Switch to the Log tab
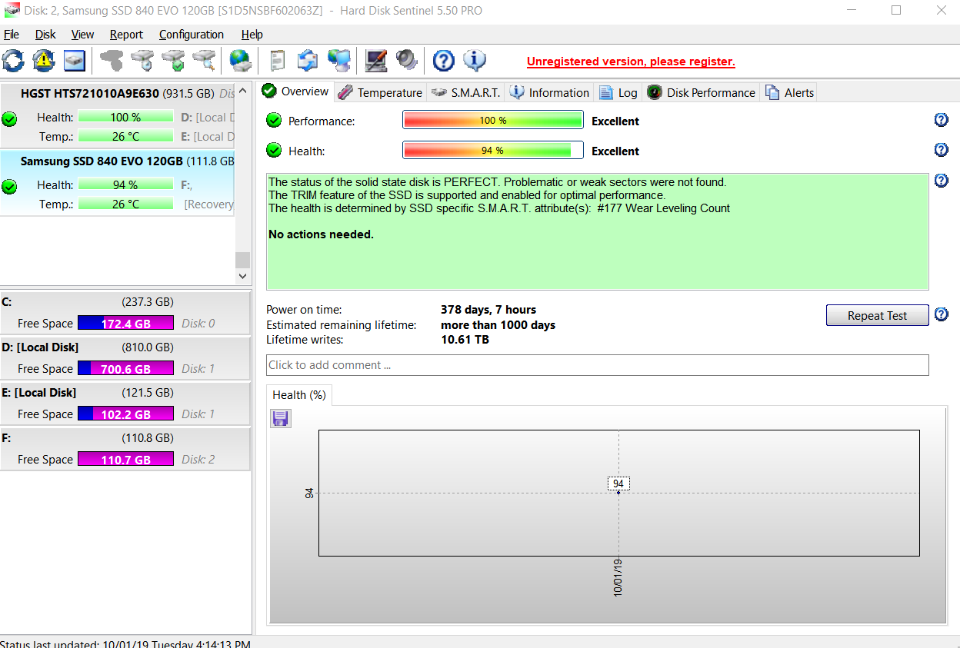This screenshot has width=960, height=648. [618, 92]
